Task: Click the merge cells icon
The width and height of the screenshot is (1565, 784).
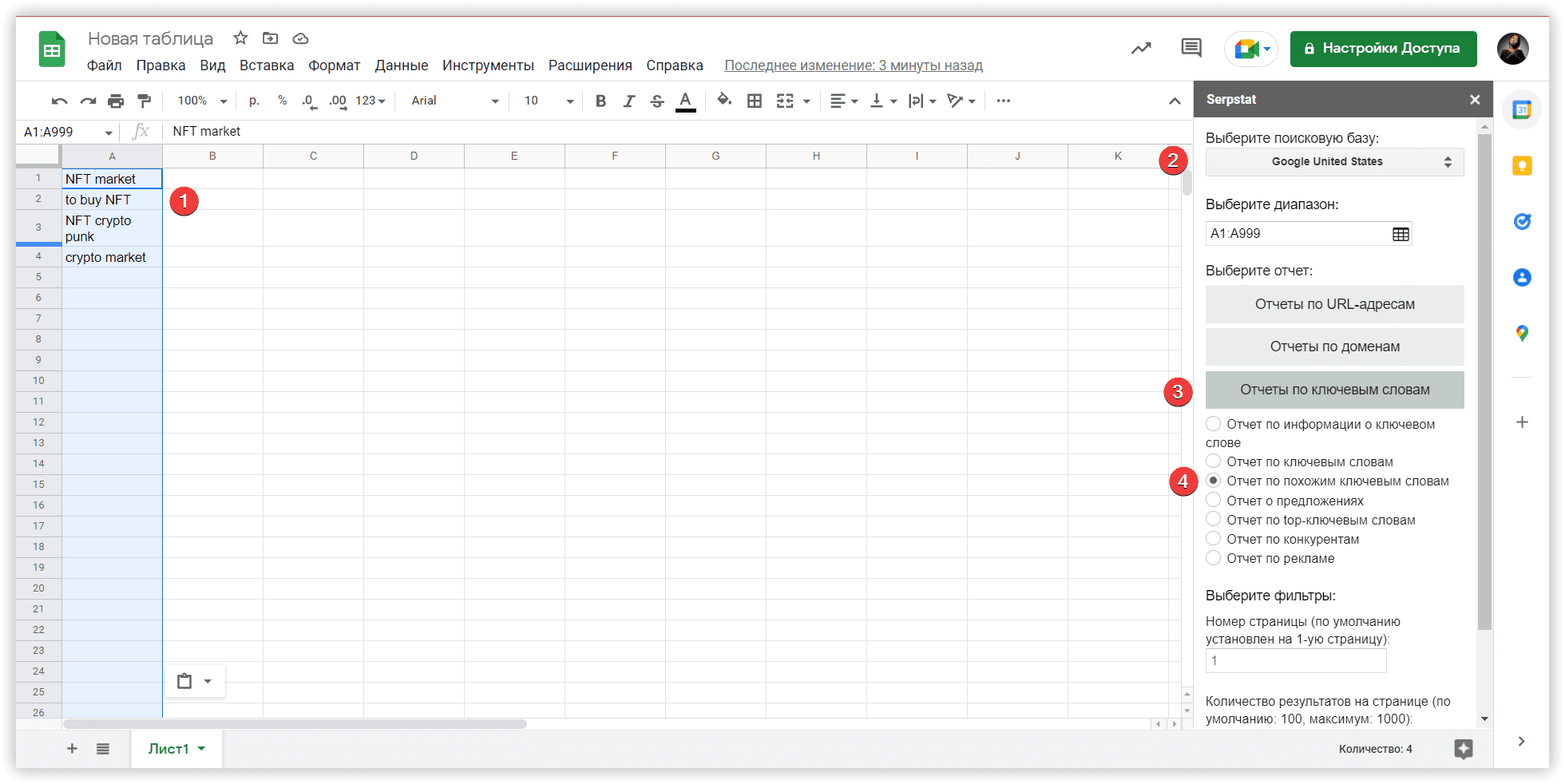Action: tap(785, 101)
